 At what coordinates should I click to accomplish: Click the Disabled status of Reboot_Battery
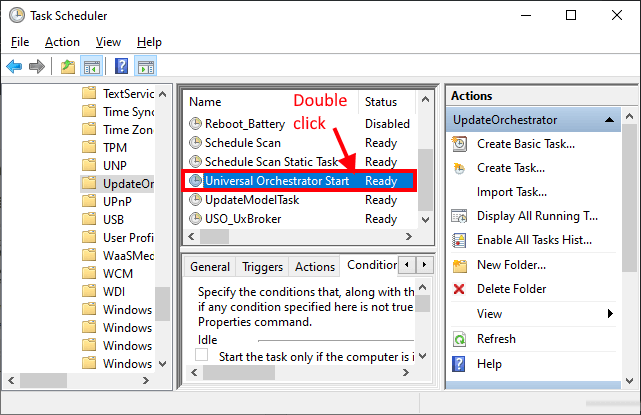point(387,124)
